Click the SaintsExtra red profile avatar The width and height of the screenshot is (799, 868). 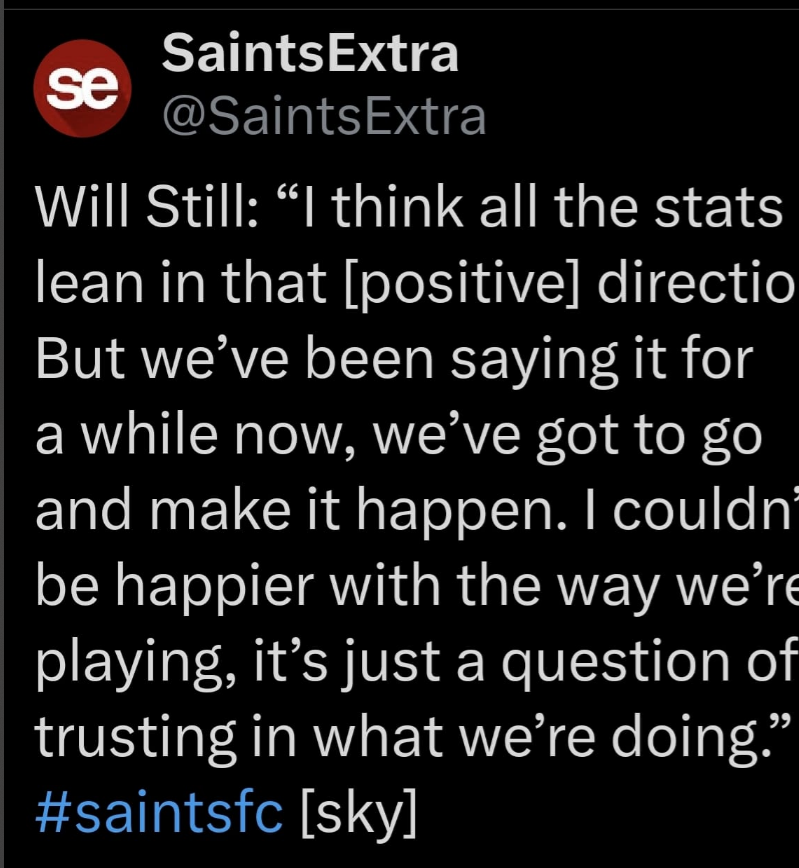point(83,87)
